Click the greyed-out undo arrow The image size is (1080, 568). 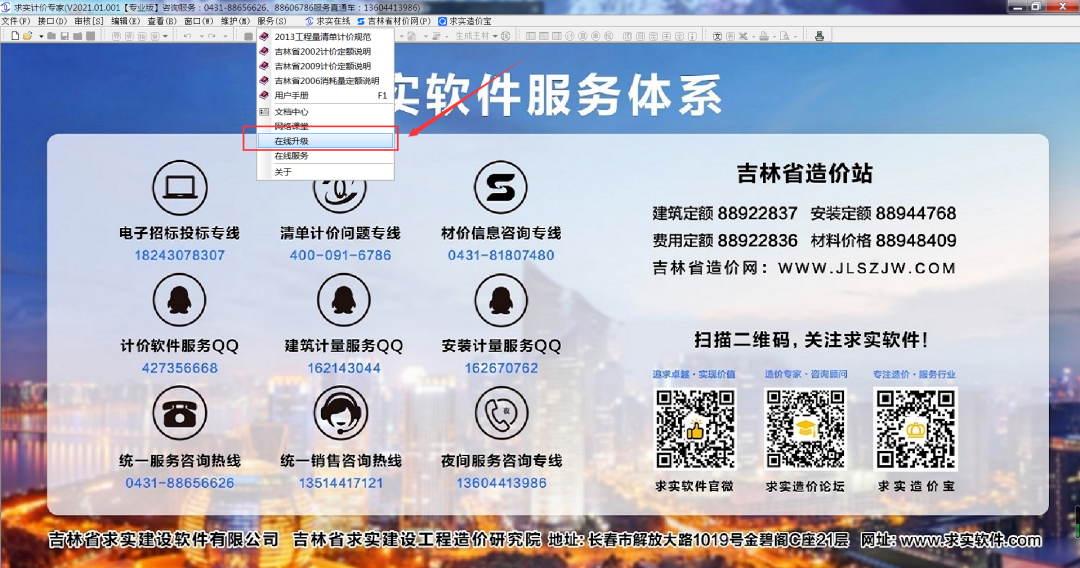(x=187, y=36)
